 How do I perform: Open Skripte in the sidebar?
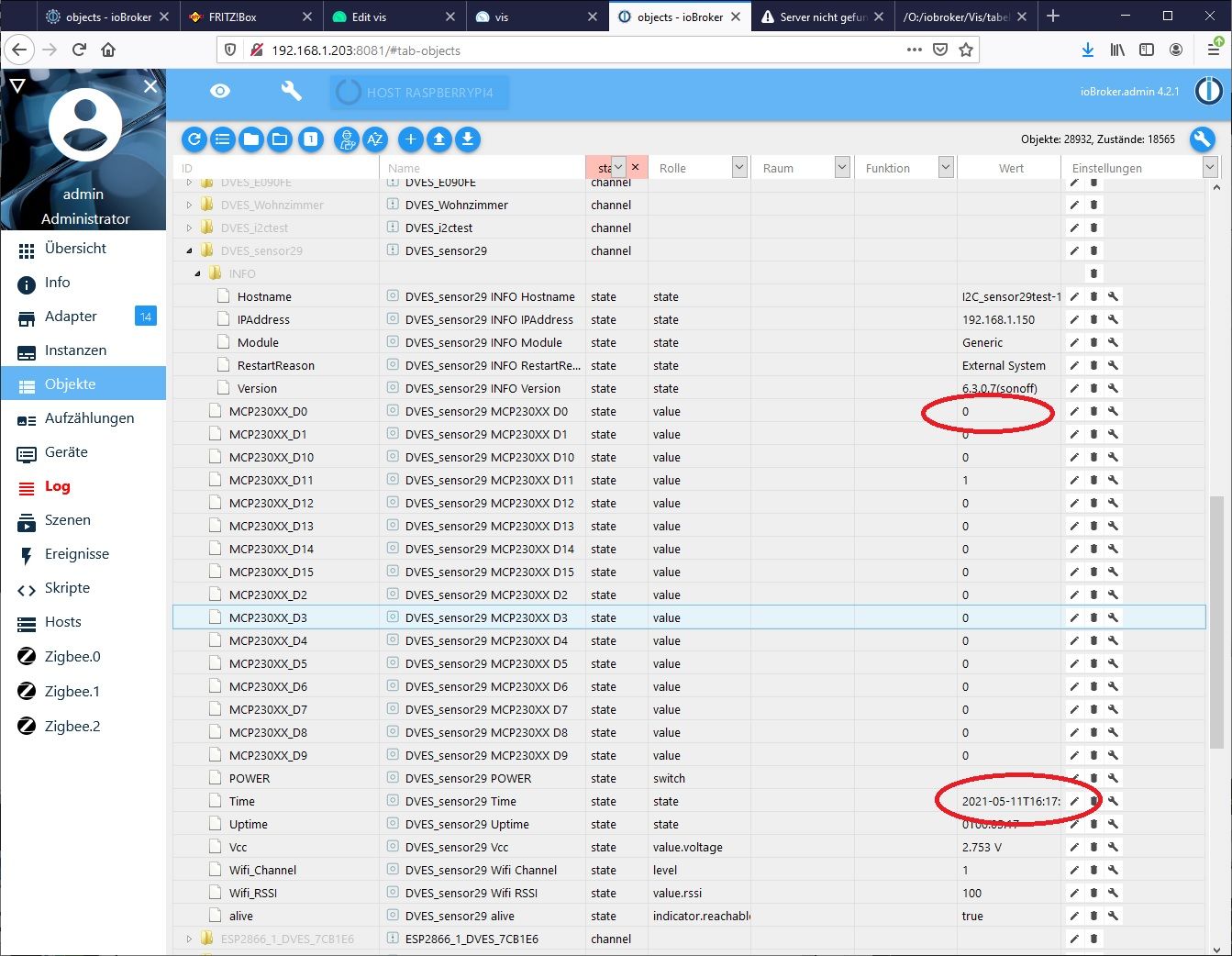click(83, 588)
